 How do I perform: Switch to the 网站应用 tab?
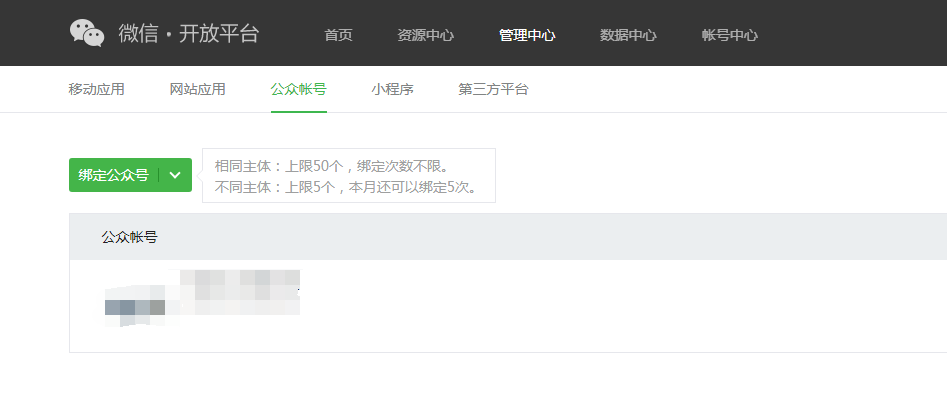[197, 89]
